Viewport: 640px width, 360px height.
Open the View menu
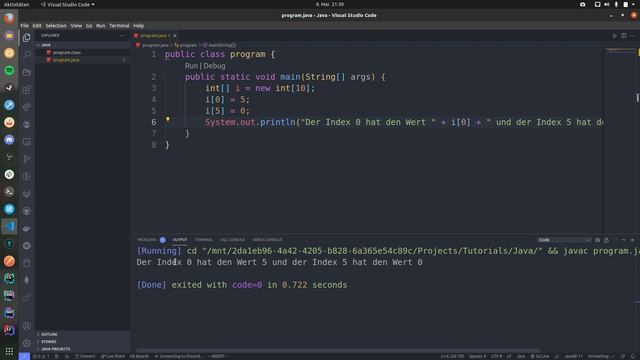click(76, 25)
